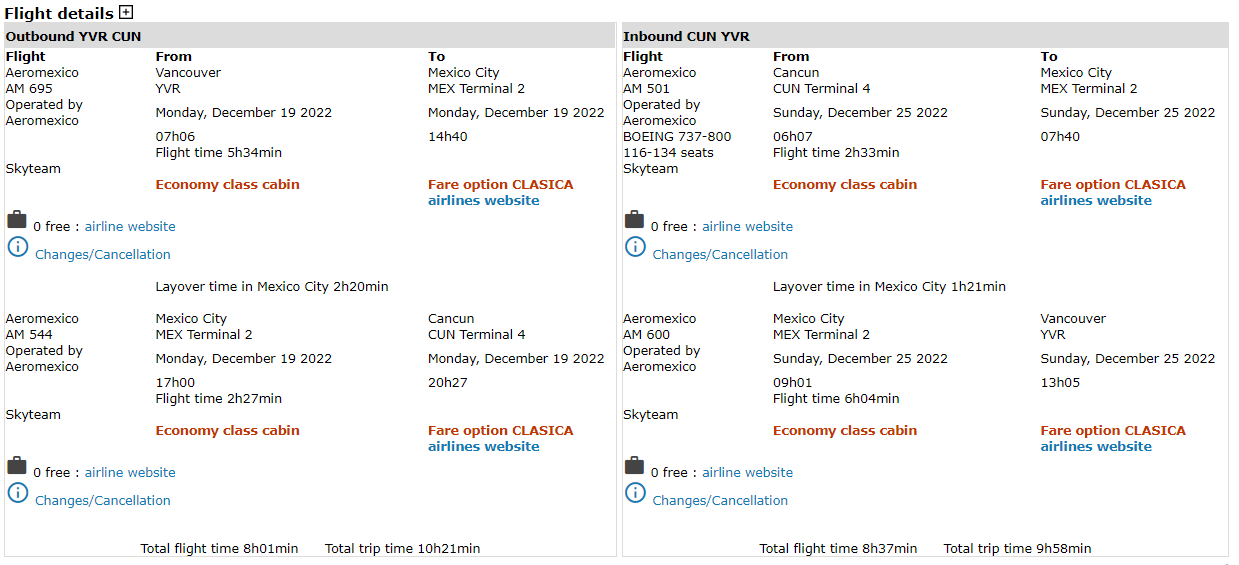Click the info icon for flight AM 600
1239x565 pixels.
click(x=635, y=493)
